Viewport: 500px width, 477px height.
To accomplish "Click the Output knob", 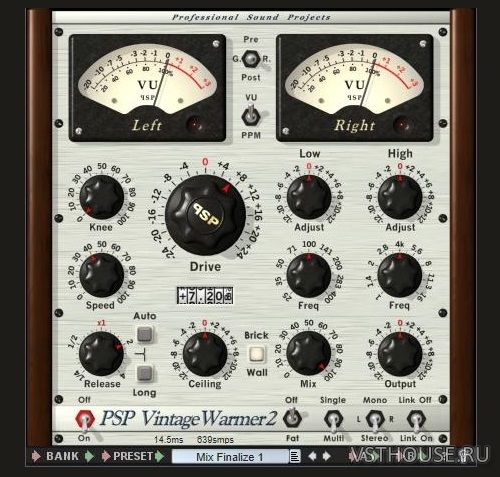I will point(400,354).
